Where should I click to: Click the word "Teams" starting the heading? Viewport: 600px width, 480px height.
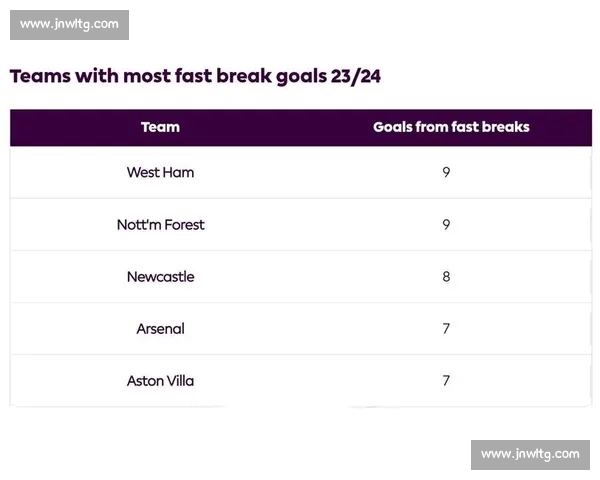(x=40, y=76)
